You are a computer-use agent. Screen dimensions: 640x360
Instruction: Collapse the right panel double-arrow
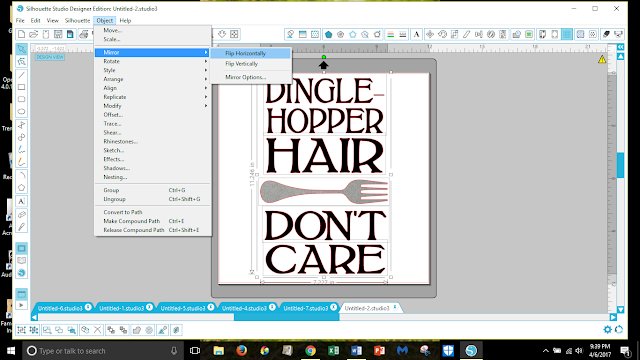click(x=620, y=47)
